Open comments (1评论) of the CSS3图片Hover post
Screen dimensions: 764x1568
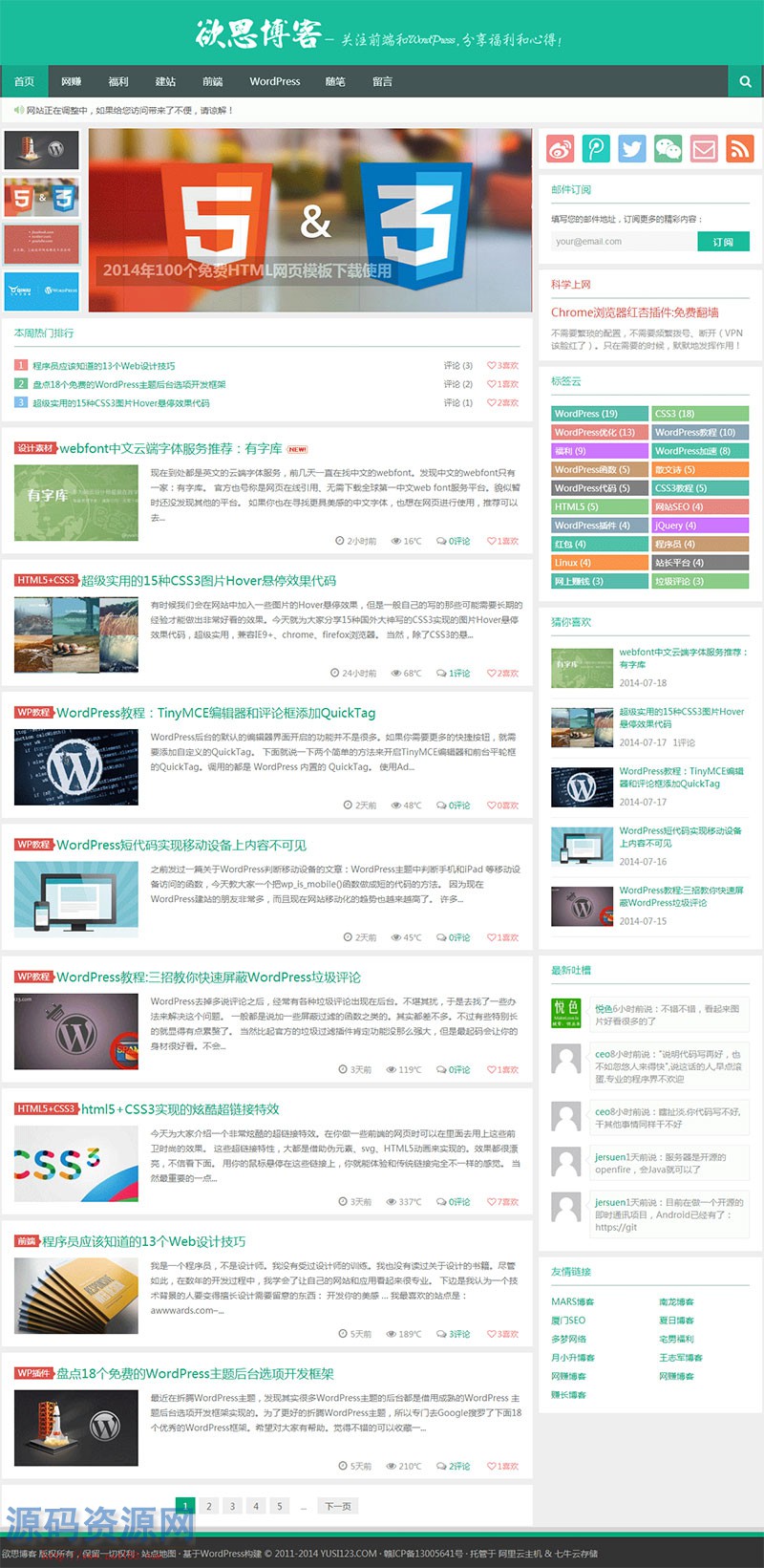point(454,673)
